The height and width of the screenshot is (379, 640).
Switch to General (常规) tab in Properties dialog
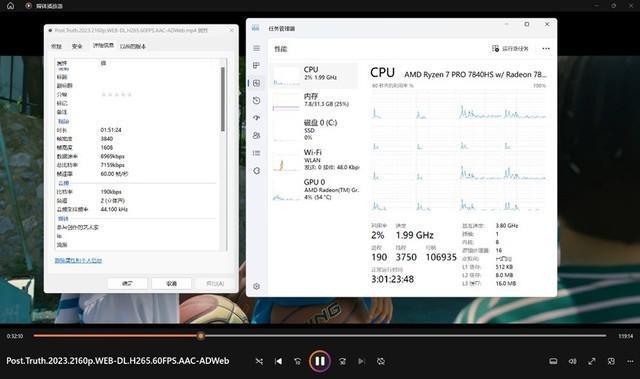click(56, 46)
